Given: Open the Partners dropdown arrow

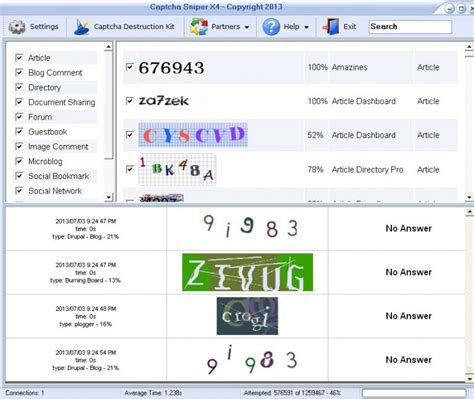Looking at the screenshot, I should point(247,27).
